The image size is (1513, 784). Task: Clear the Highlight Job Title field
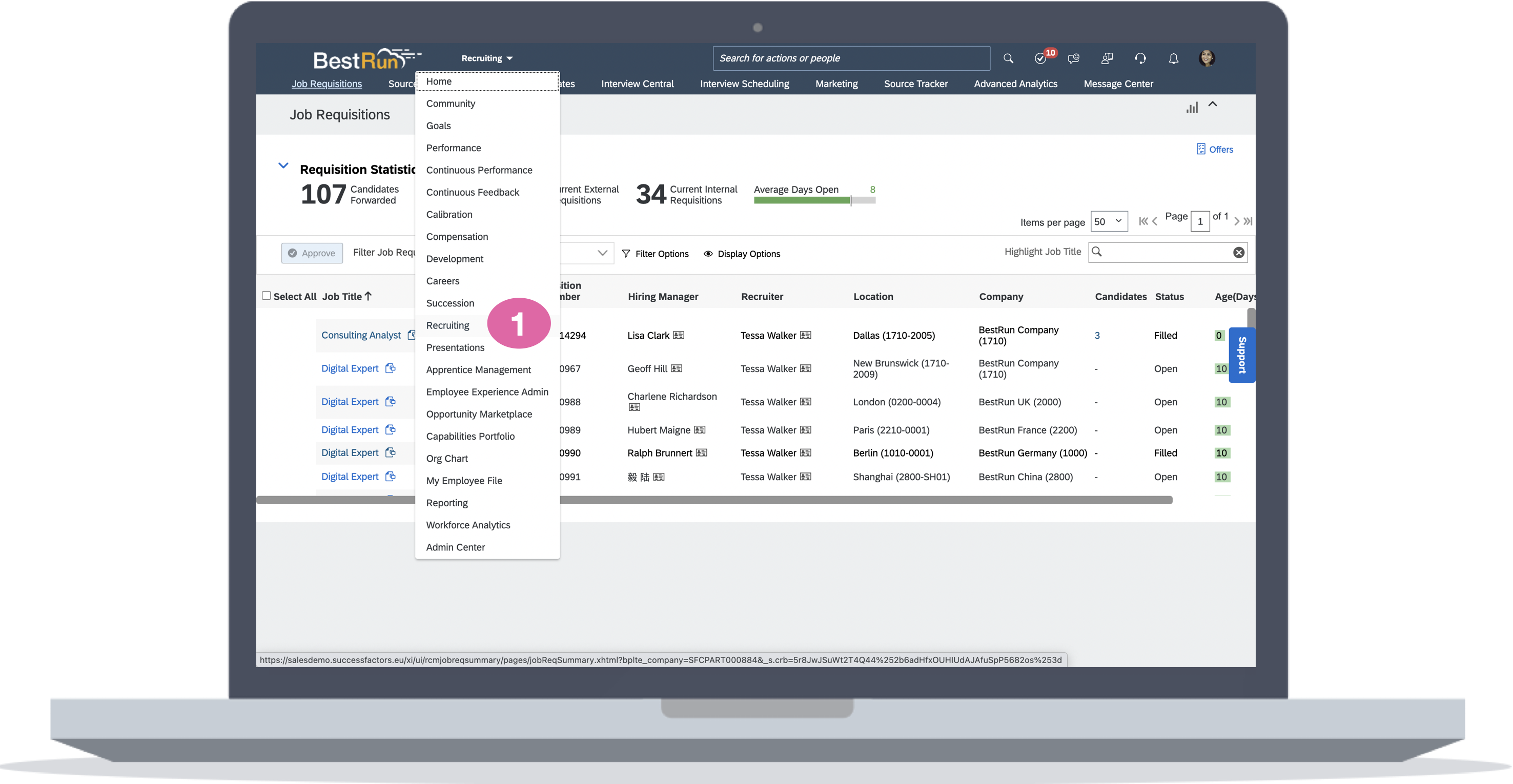tap(1238, 253)
